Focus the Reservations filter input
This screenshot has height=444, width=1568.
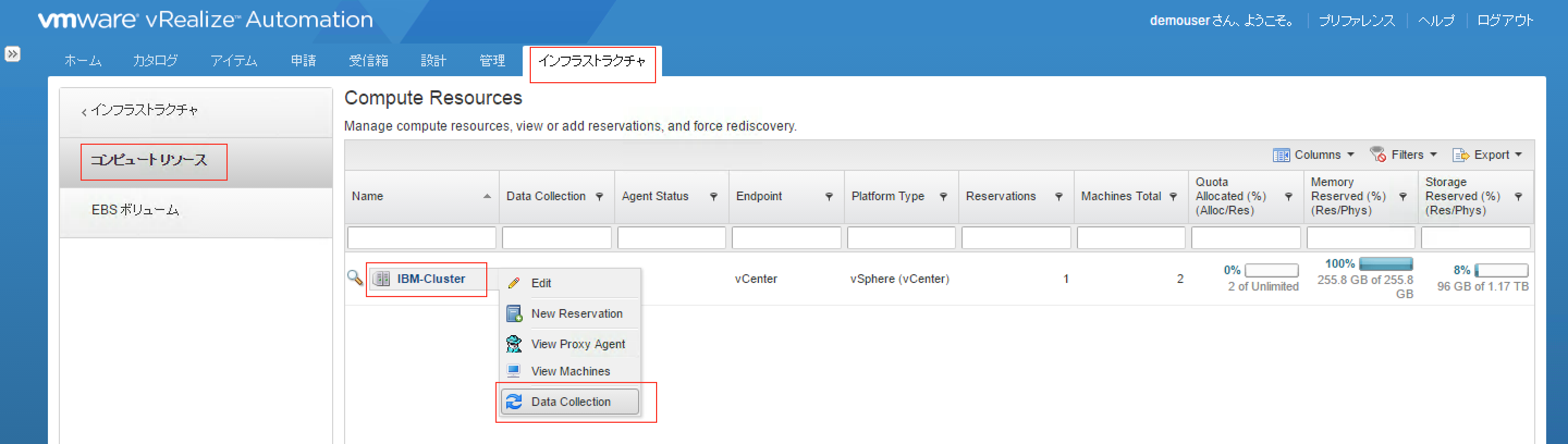1016,238
